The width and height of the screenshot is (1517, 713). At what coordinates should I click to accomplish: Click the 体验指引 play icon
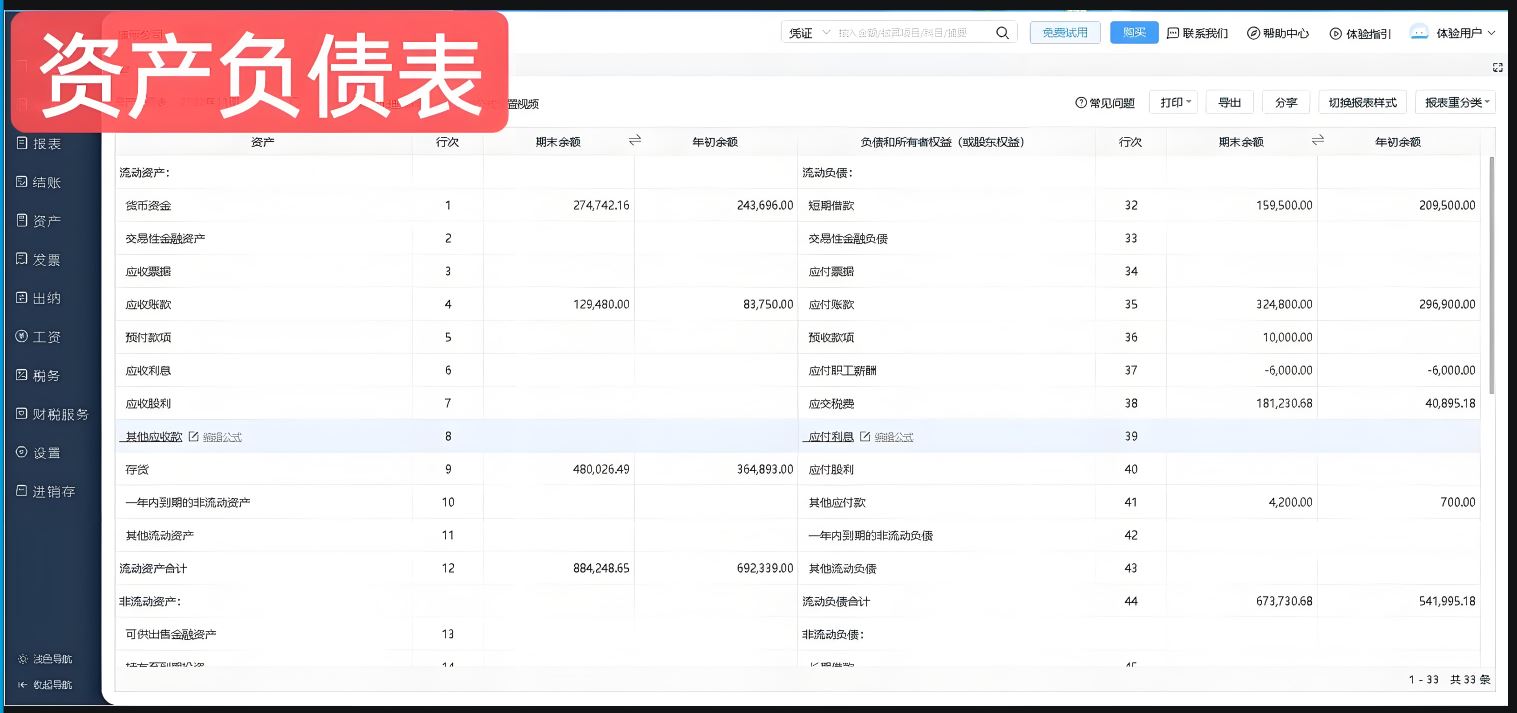coord(1335,33)
